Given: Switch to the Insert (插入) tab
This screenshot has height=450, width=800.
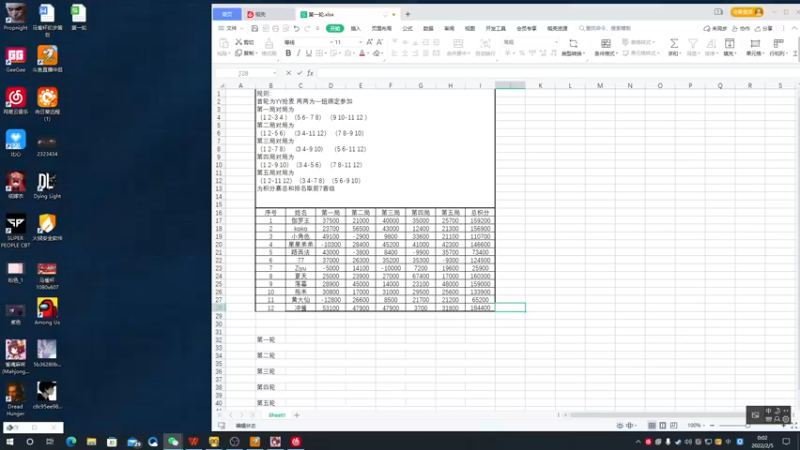Looking at the screenshot, I should click(356, 29).
